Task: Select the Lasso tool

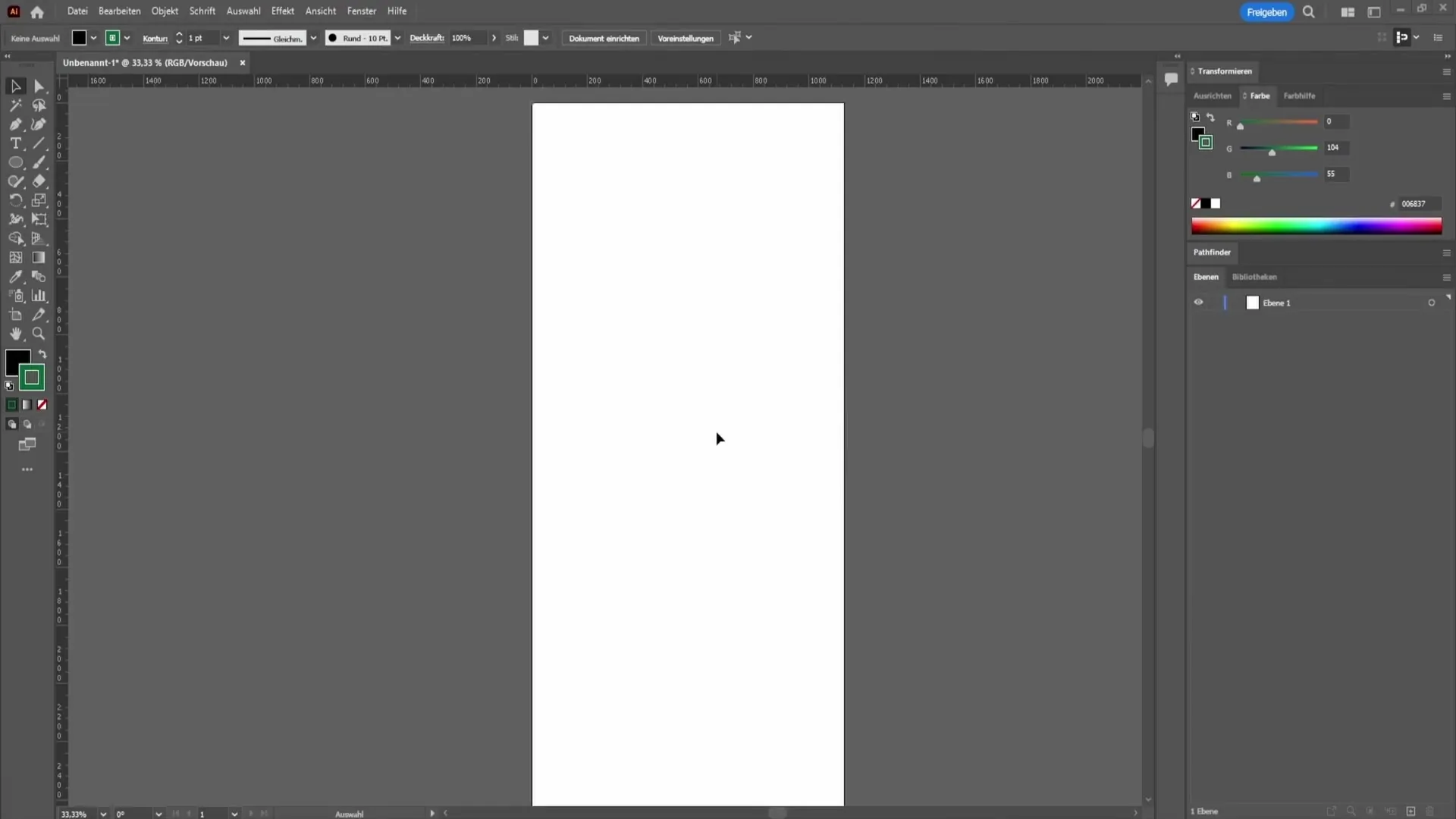Action: click(x=39, y=105)
